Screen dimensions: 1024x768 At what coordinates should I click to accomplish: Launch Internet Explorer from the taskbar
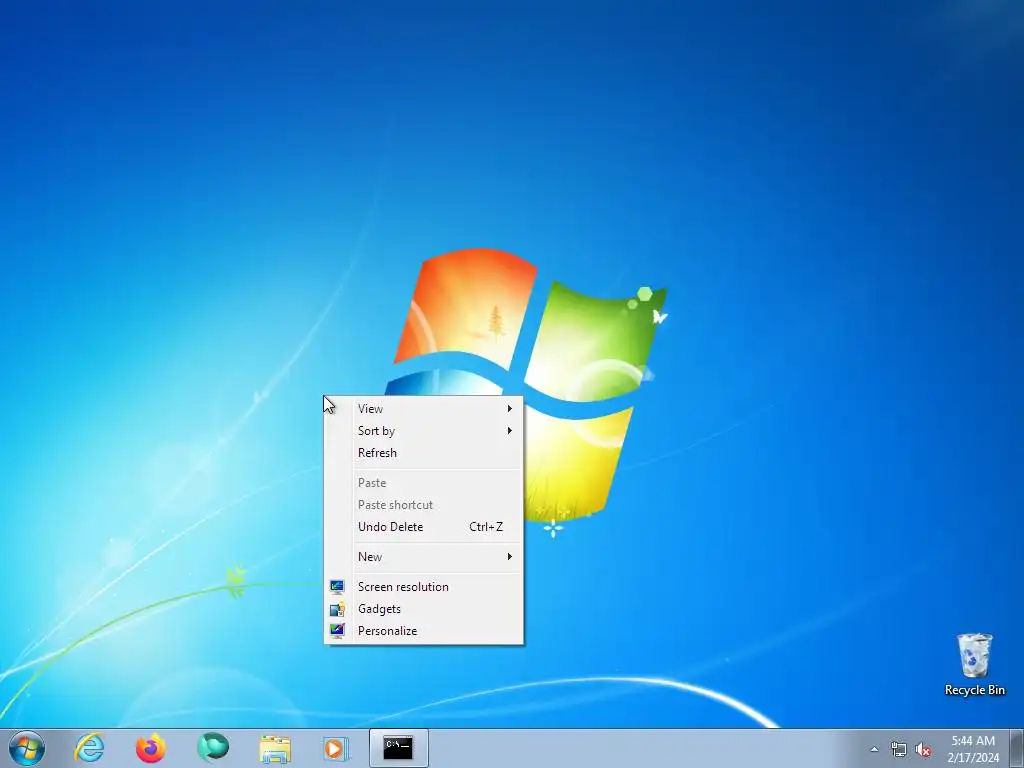(89, 748)
